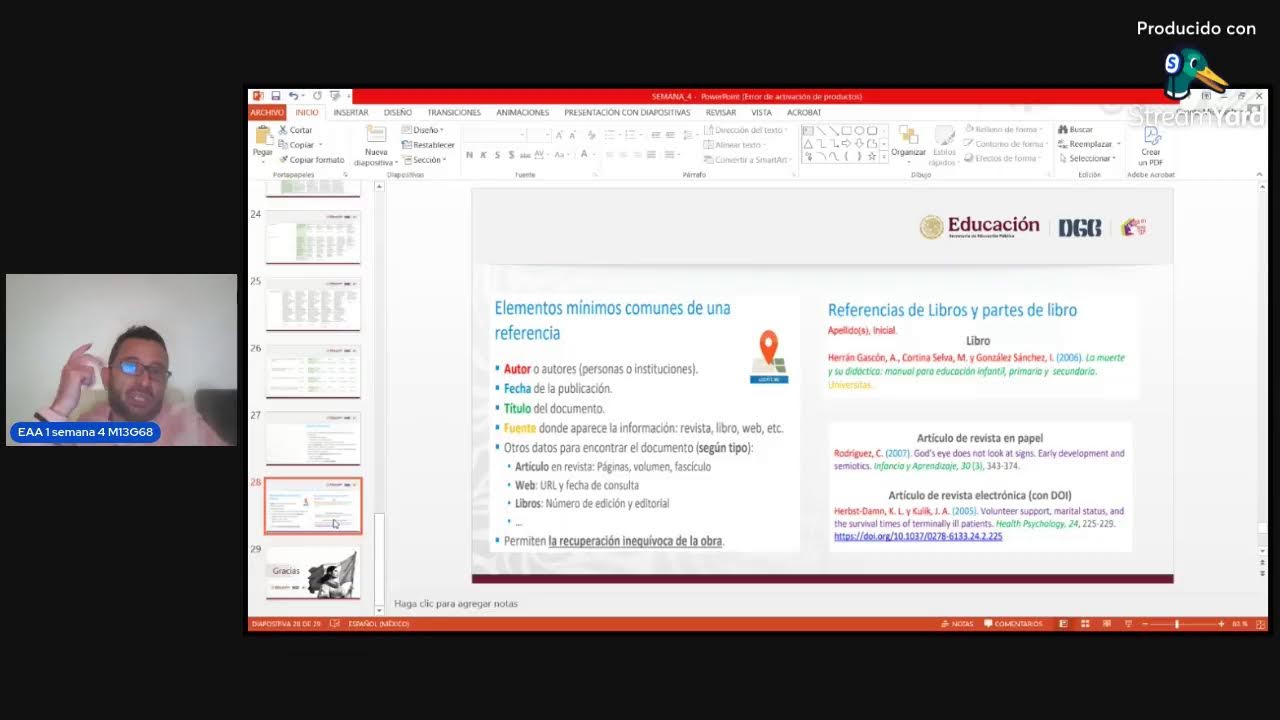Select slide 29 Gracias thumbnail
Image resolution: width=1280 pixels, height=720 pixels.
coord(313,572)
